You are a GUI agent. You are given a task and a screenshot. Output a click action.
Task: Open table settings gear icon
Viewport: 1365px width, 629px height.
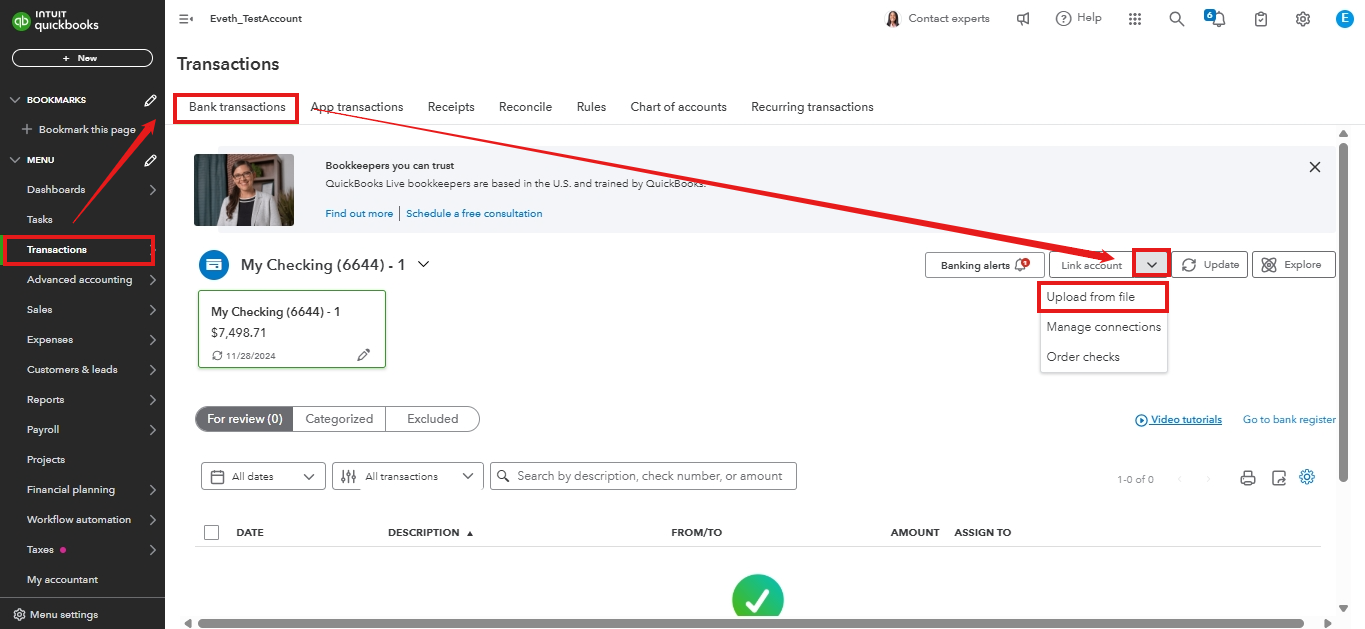click(x=1307, y=477)
